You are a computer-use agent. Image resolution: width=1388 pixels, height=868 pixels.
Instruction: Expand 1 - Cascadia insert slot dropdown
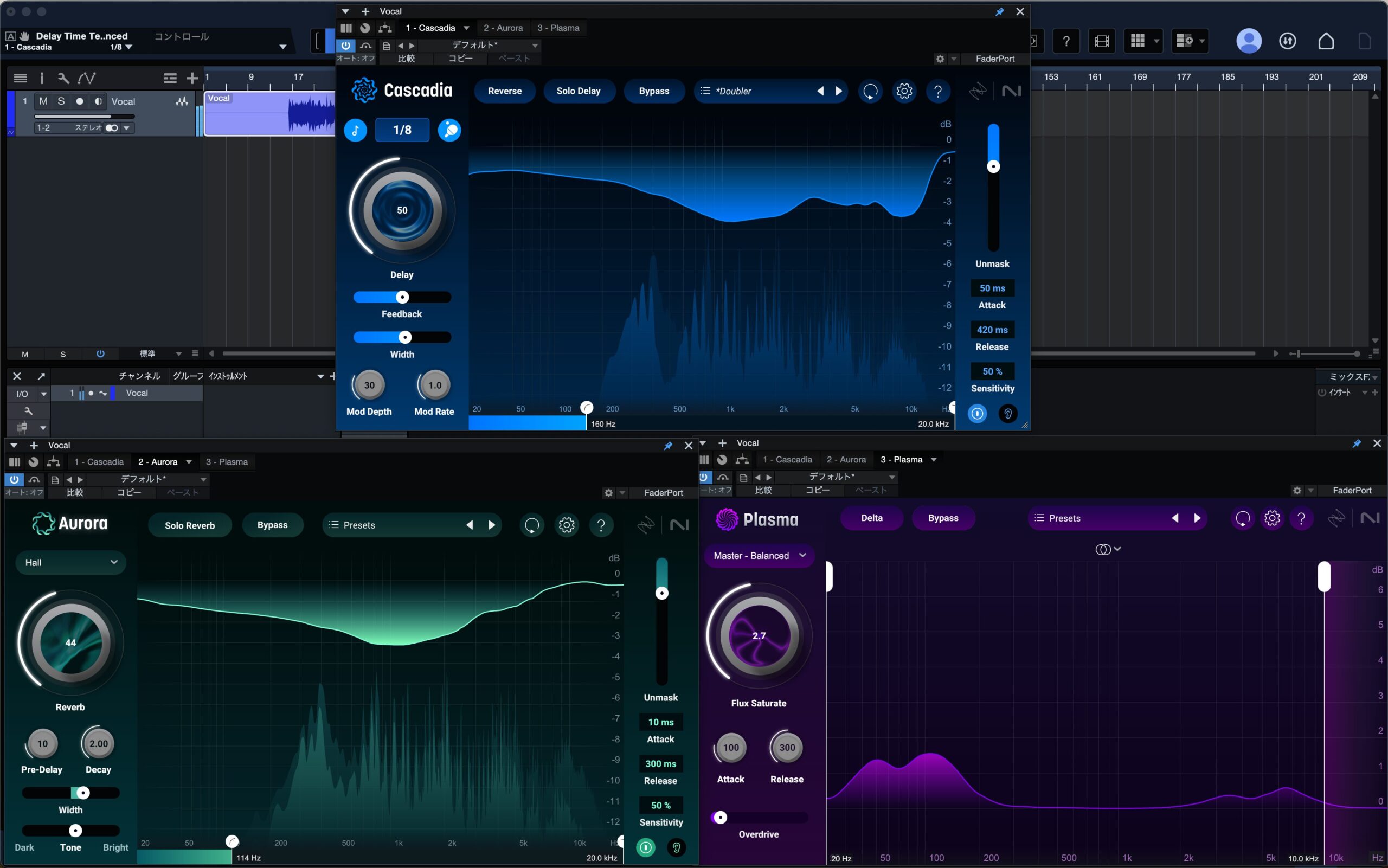coord(467,28)
